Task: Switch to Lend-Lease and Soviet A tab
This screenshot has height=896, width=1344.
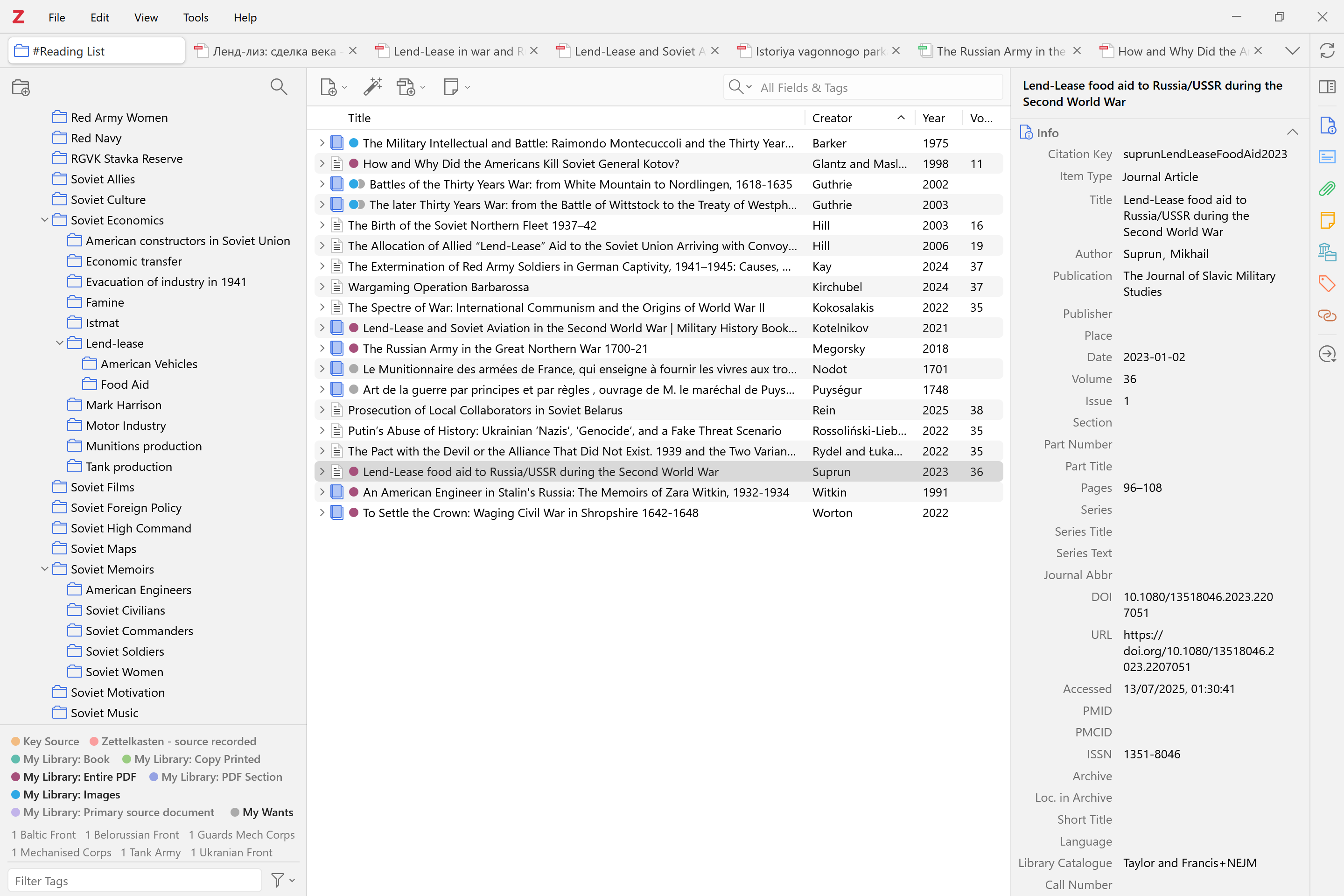Action: pyautogui.click(x=637, y=51)
